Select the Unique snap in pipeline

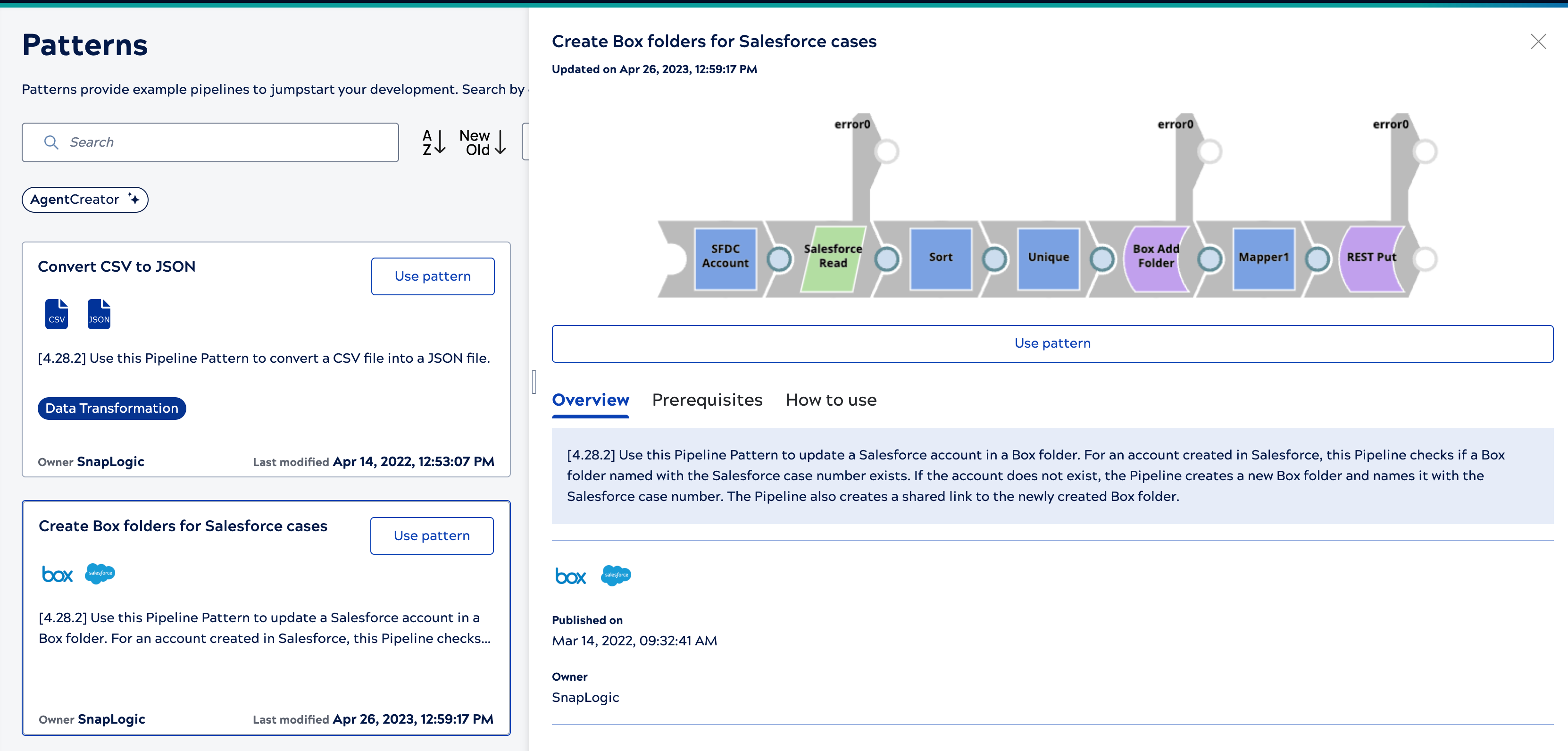coord(1048,258)
